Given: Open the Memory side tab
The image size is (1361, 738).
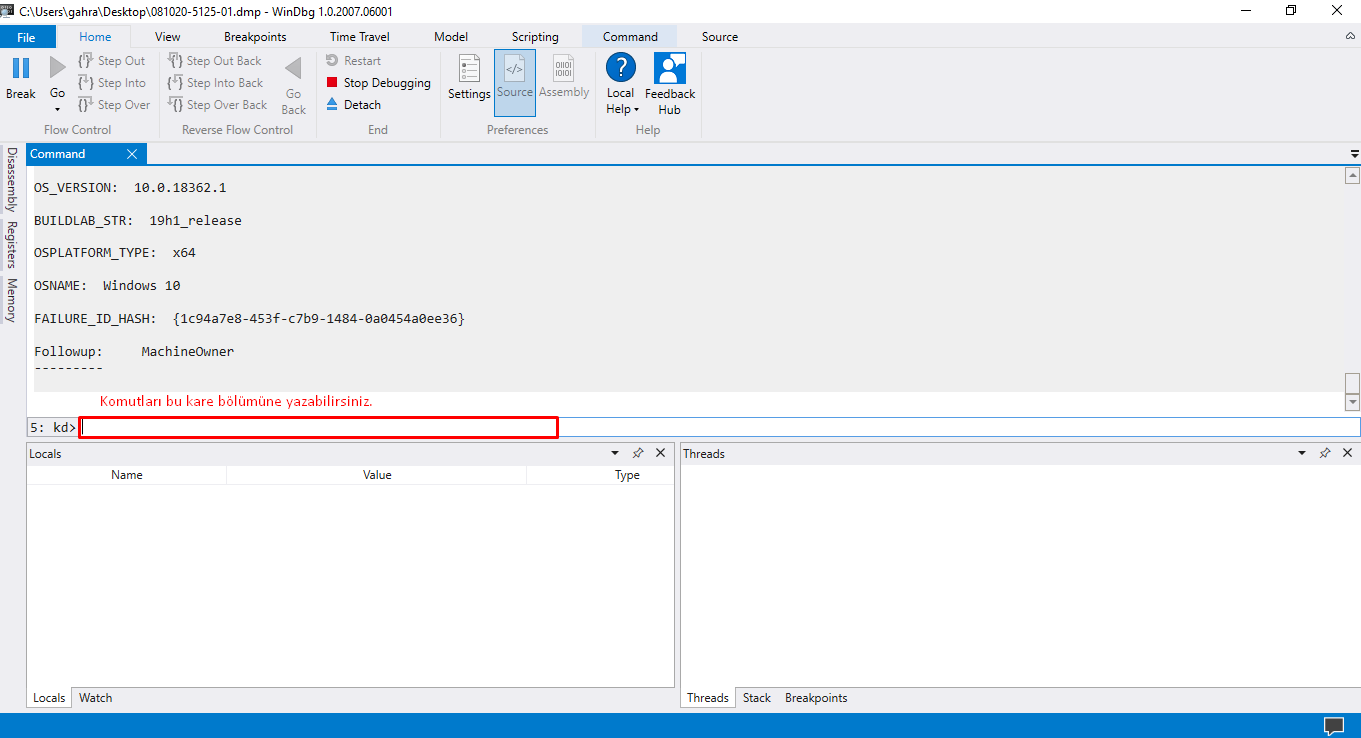Looking at the screenshot, I should coord(12,300).
